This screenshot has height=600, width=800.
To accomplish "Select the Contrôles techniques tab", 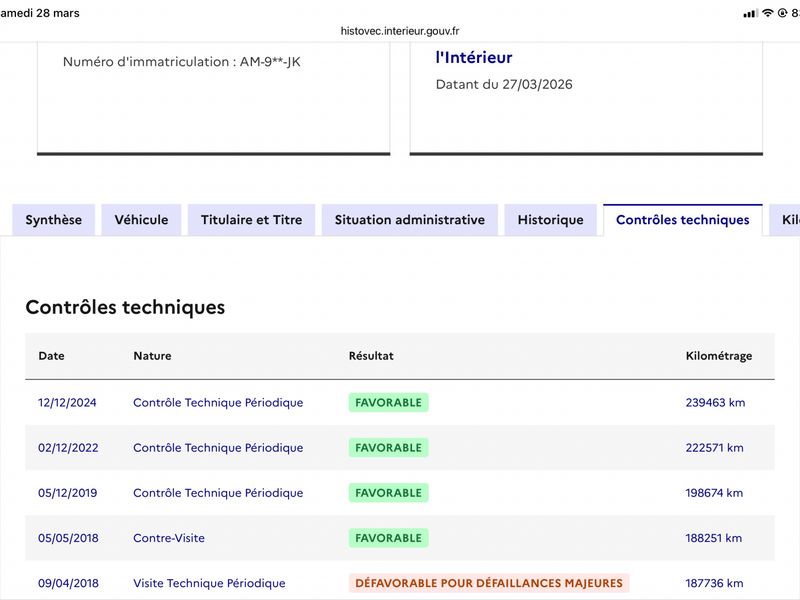I will pos(682,220).
